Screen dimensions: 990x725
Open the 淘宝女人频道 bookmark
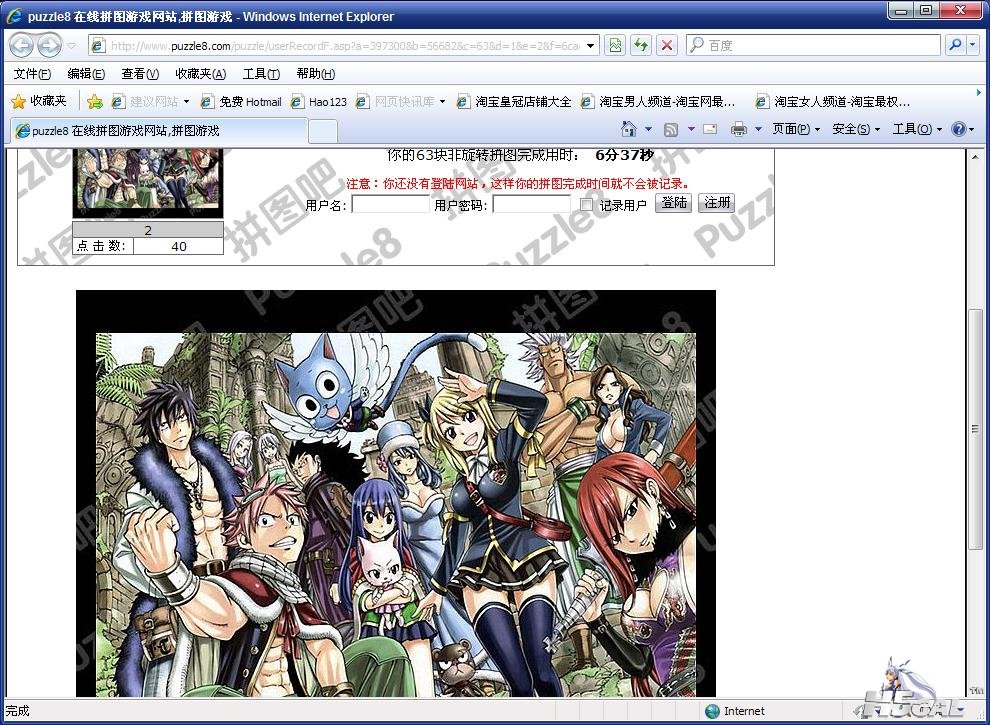click(833, 101)
